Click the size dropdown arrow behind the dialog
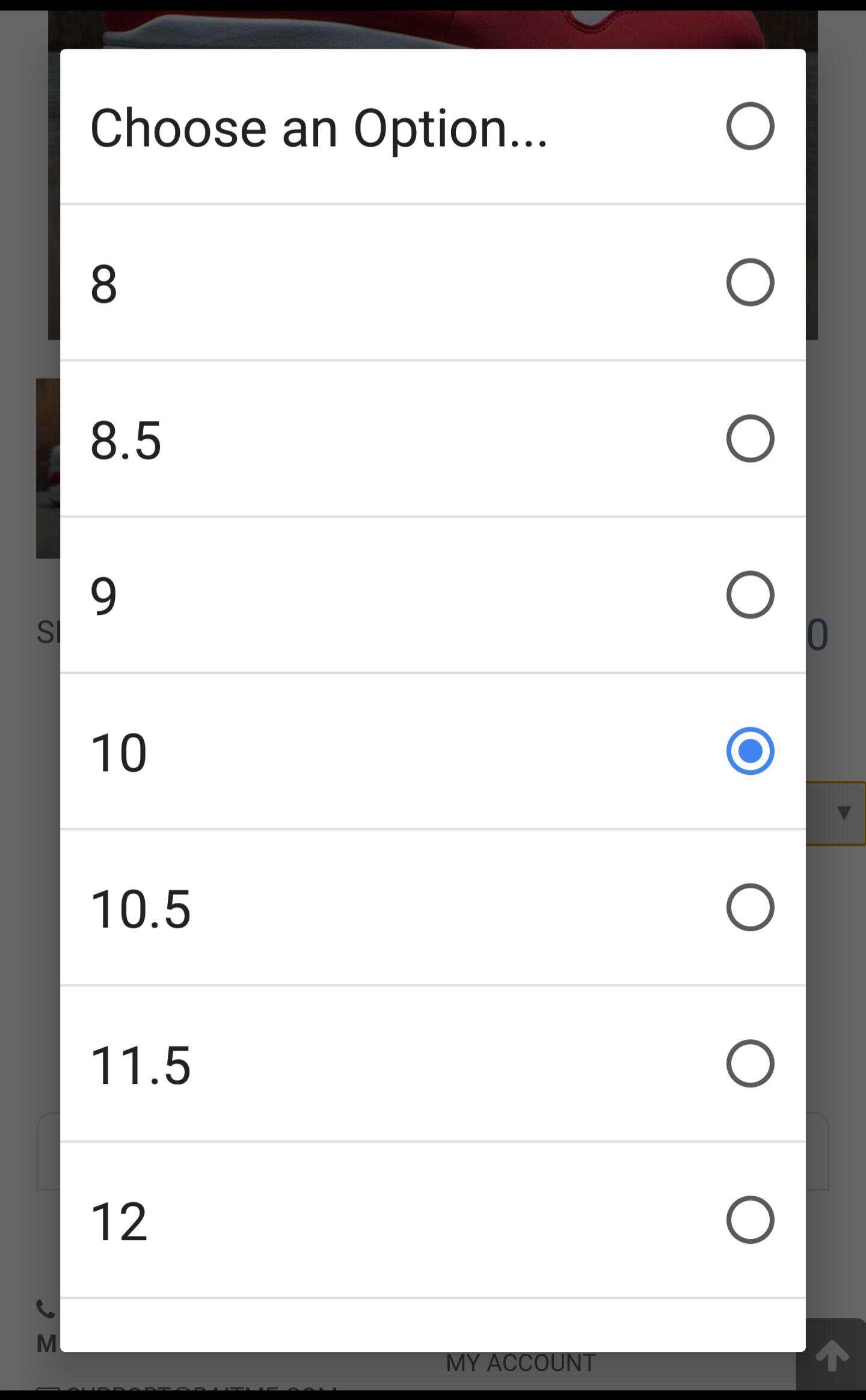This screenshot has width=866, height=1400. [x=843, y=813]
